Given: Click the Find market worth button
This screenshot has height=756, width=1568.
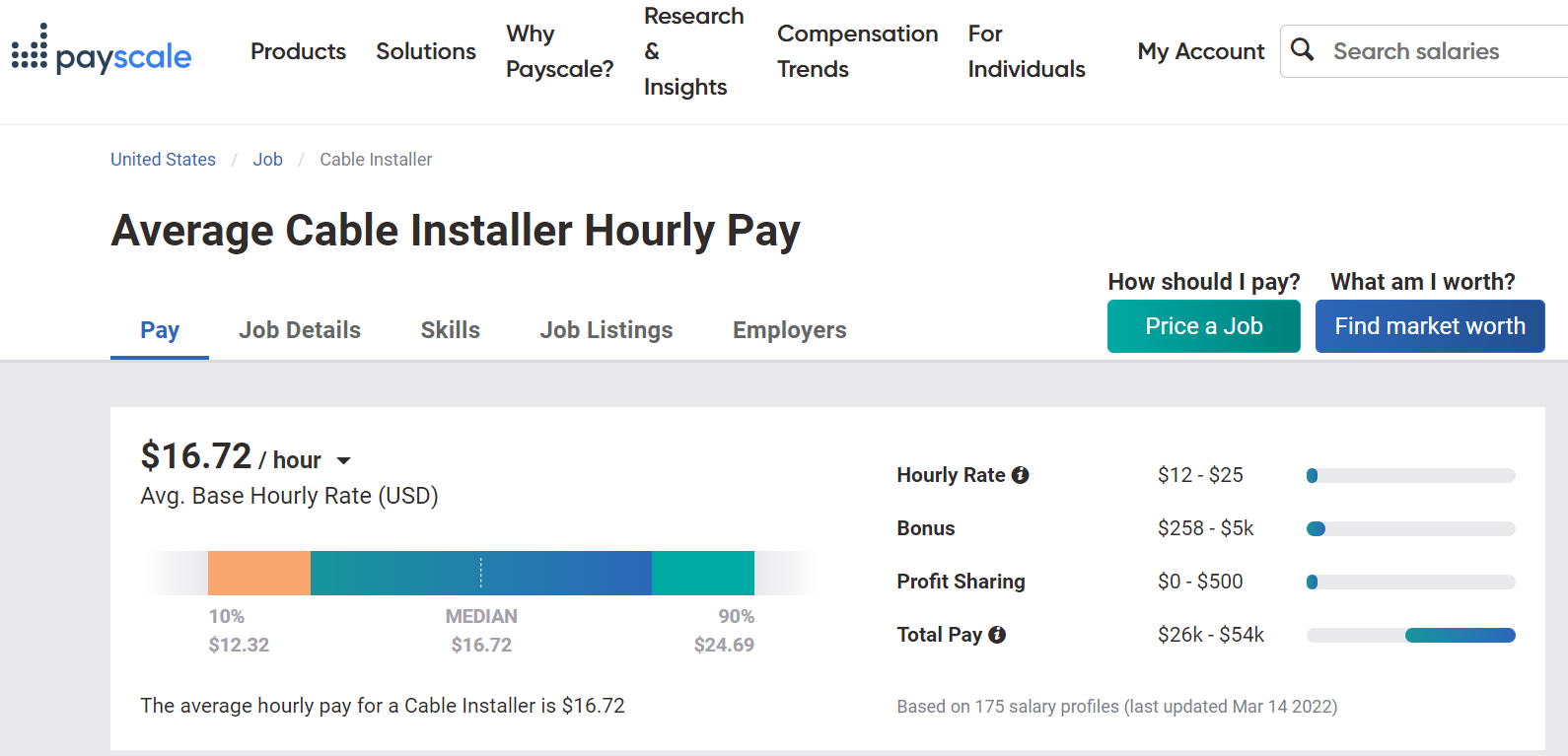Looking at the screenshot, I should pos(1430,326).
